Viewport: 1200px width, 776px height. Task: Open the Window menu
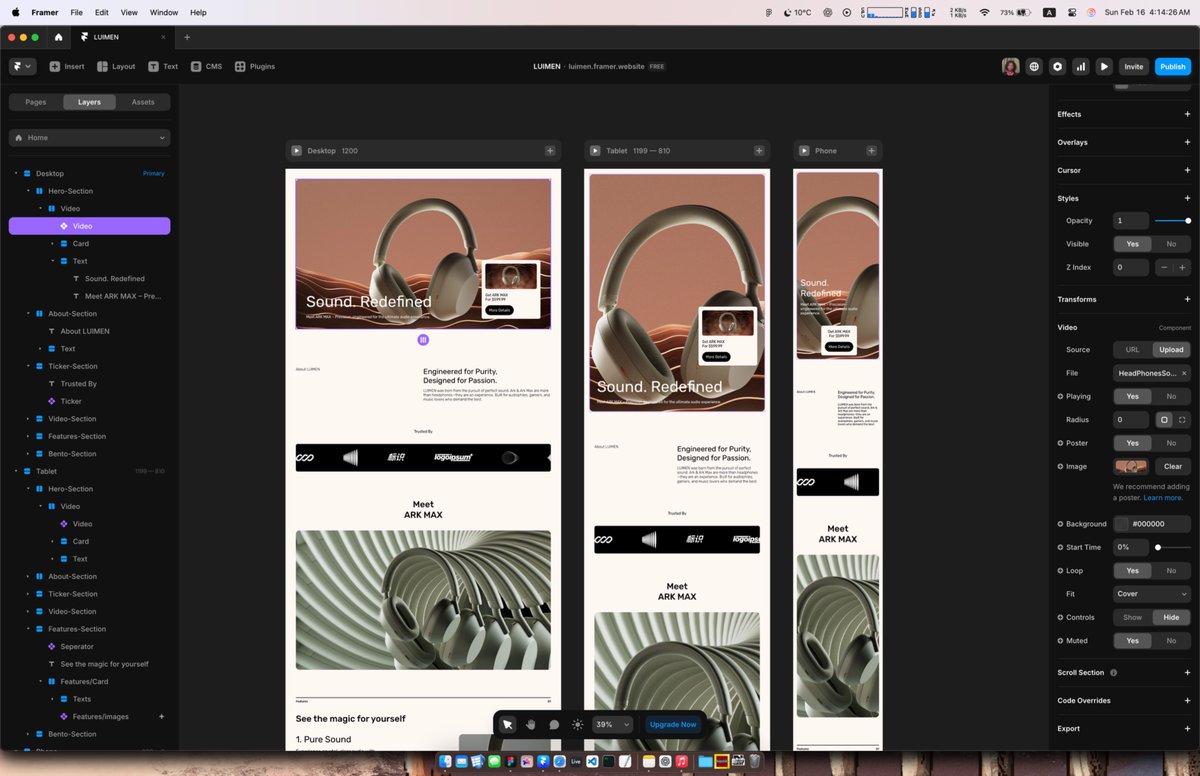(x=164, y=12)
